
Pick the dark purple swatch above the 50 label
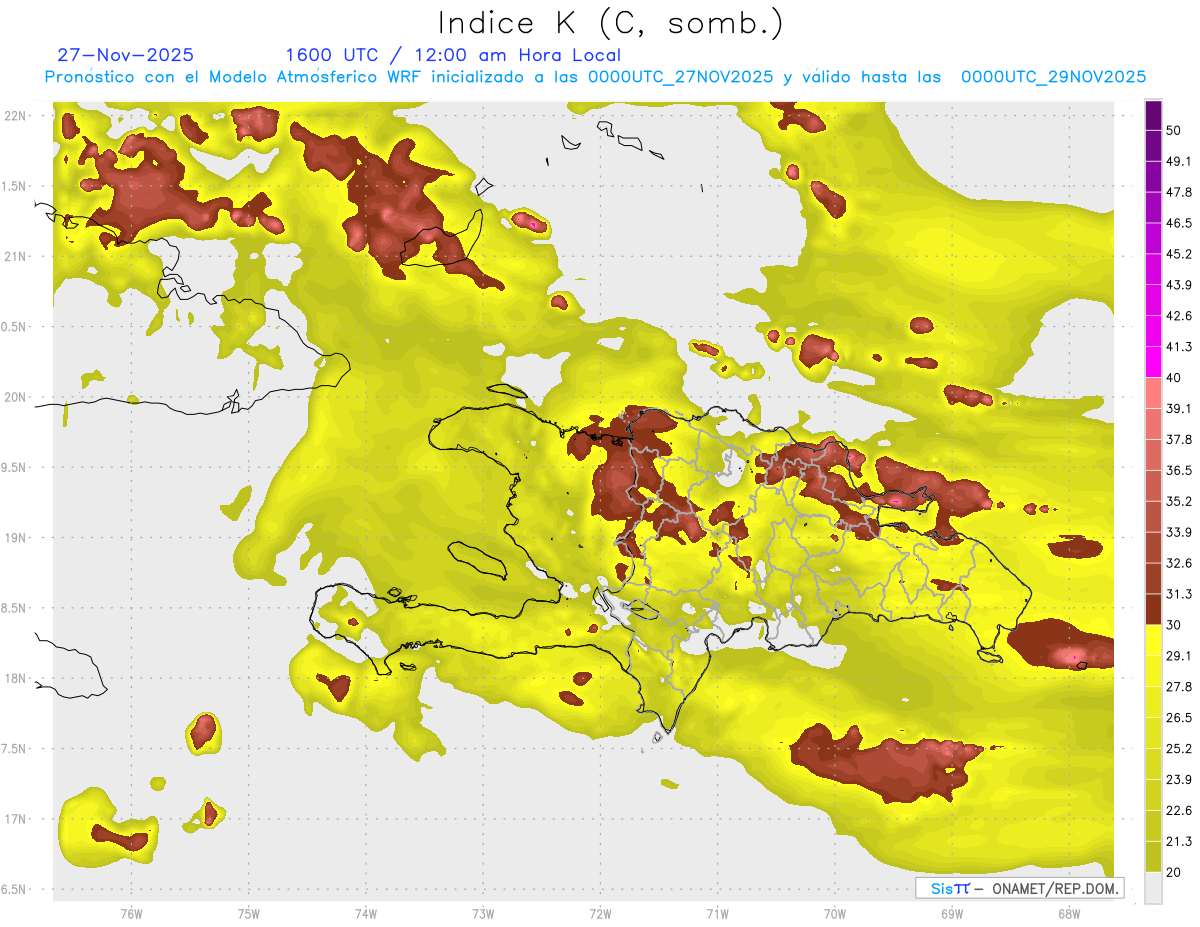pos(1153,115)
